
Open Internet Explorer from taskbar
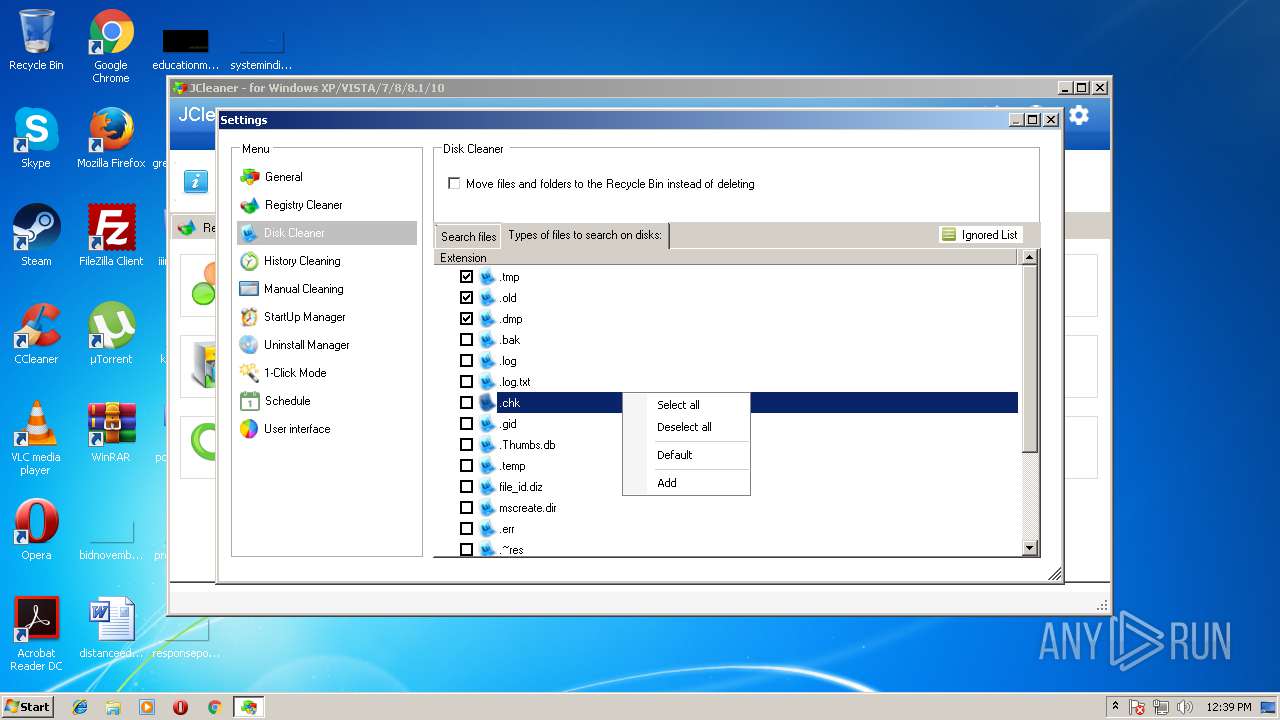pyautogui.click(x=80, y=707)
